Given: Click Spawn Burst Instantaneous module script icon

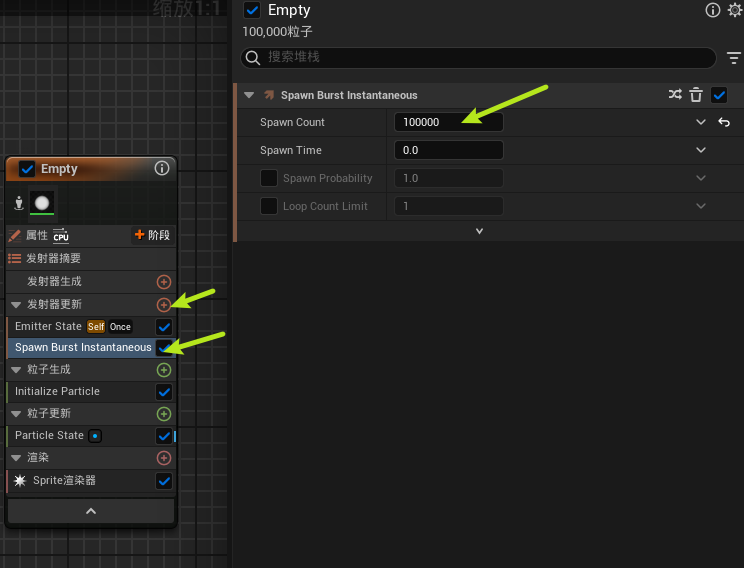Looking at the screenshot, I should pos(269,95).
